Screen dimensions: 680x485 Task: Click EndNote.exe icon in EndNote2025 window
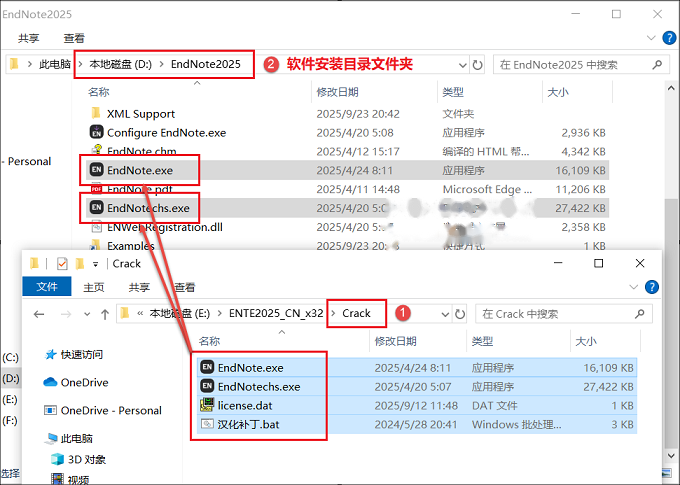(x=96, y=170)
